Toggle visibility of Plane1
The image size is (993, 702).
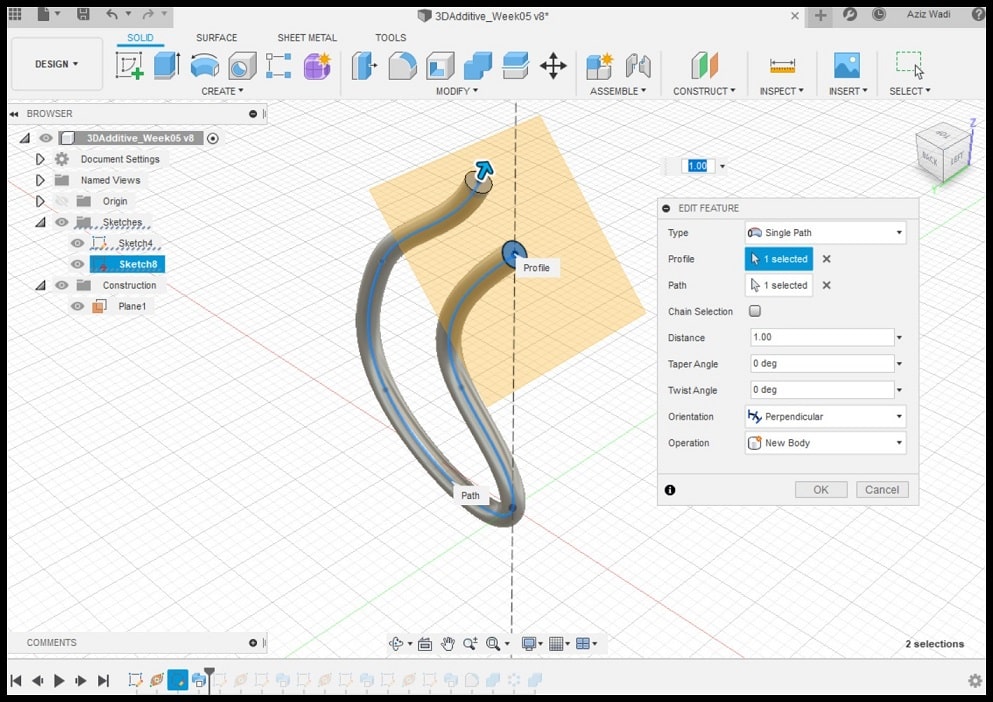pos(77,306)
